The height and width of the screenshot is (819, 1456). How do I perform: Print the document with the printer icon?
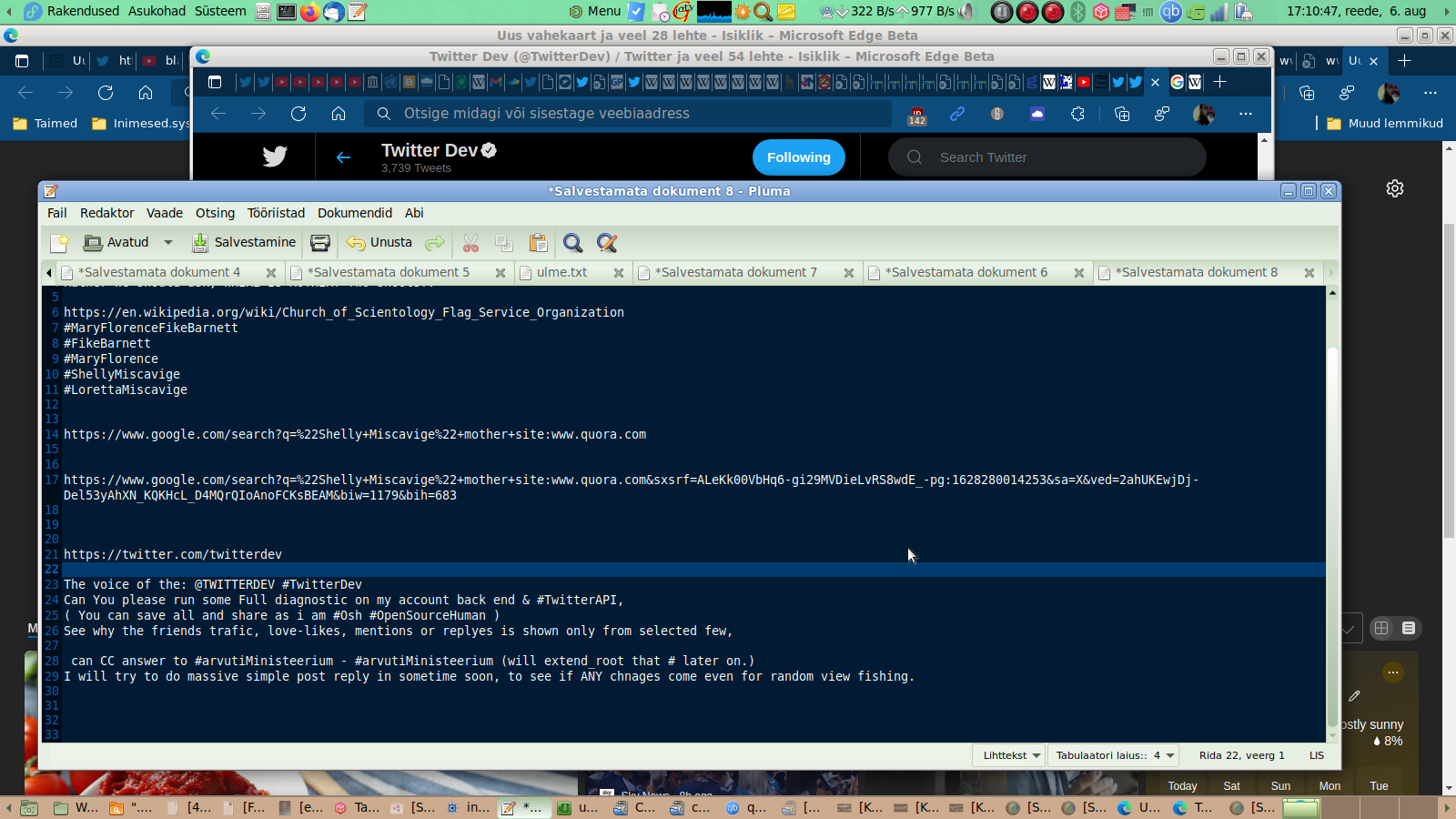coord(320,243)
